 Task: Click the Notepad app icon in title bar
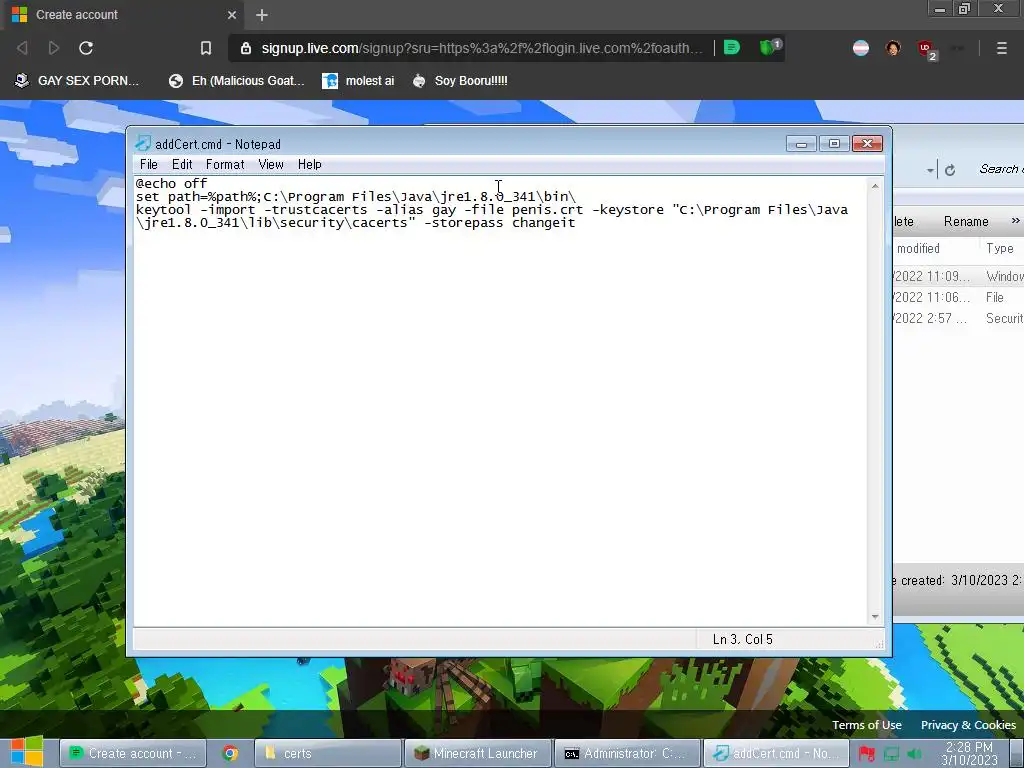[x=142, y=144]
